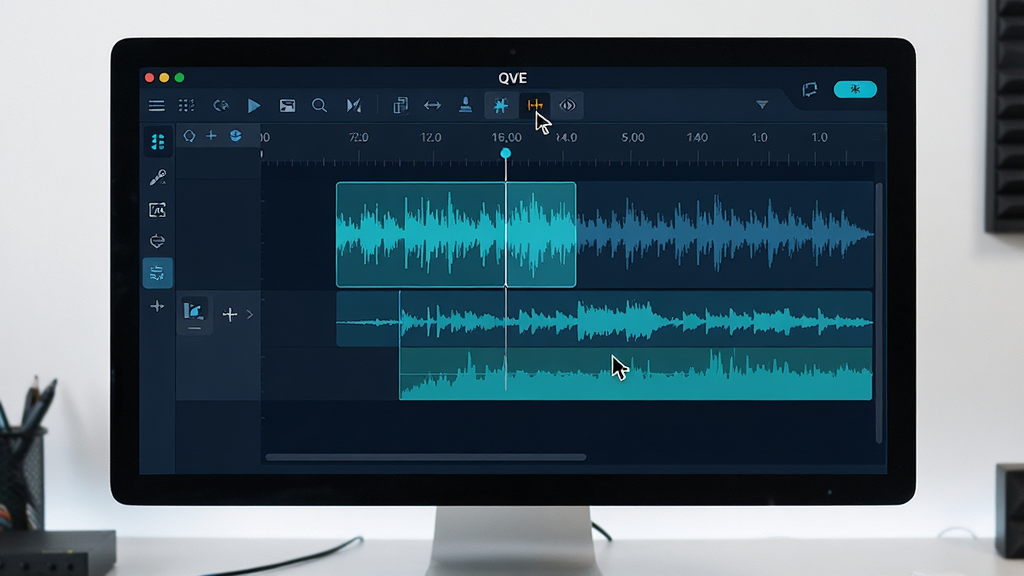Select the second track's thumbnail icon

click(x=194, y=313)
